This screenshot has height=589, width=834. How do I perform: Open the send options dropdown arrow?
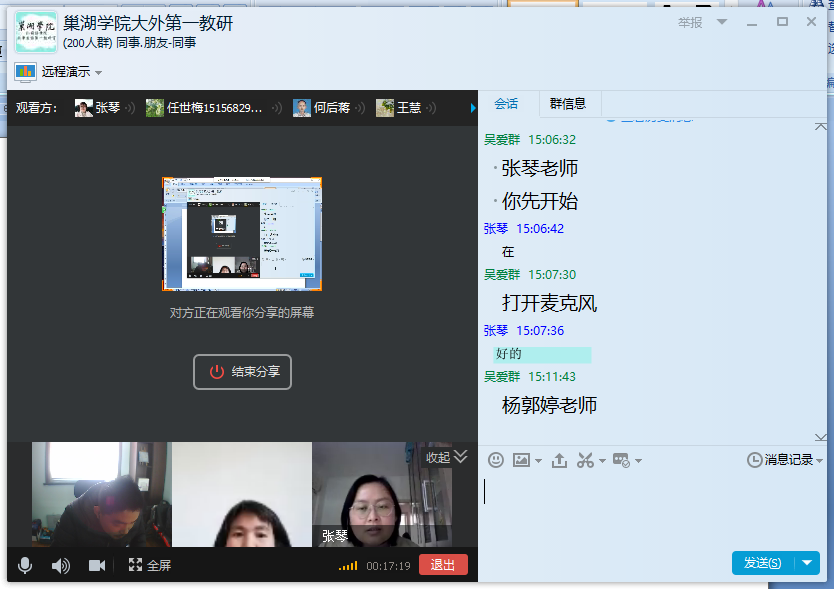pos(807,563)
